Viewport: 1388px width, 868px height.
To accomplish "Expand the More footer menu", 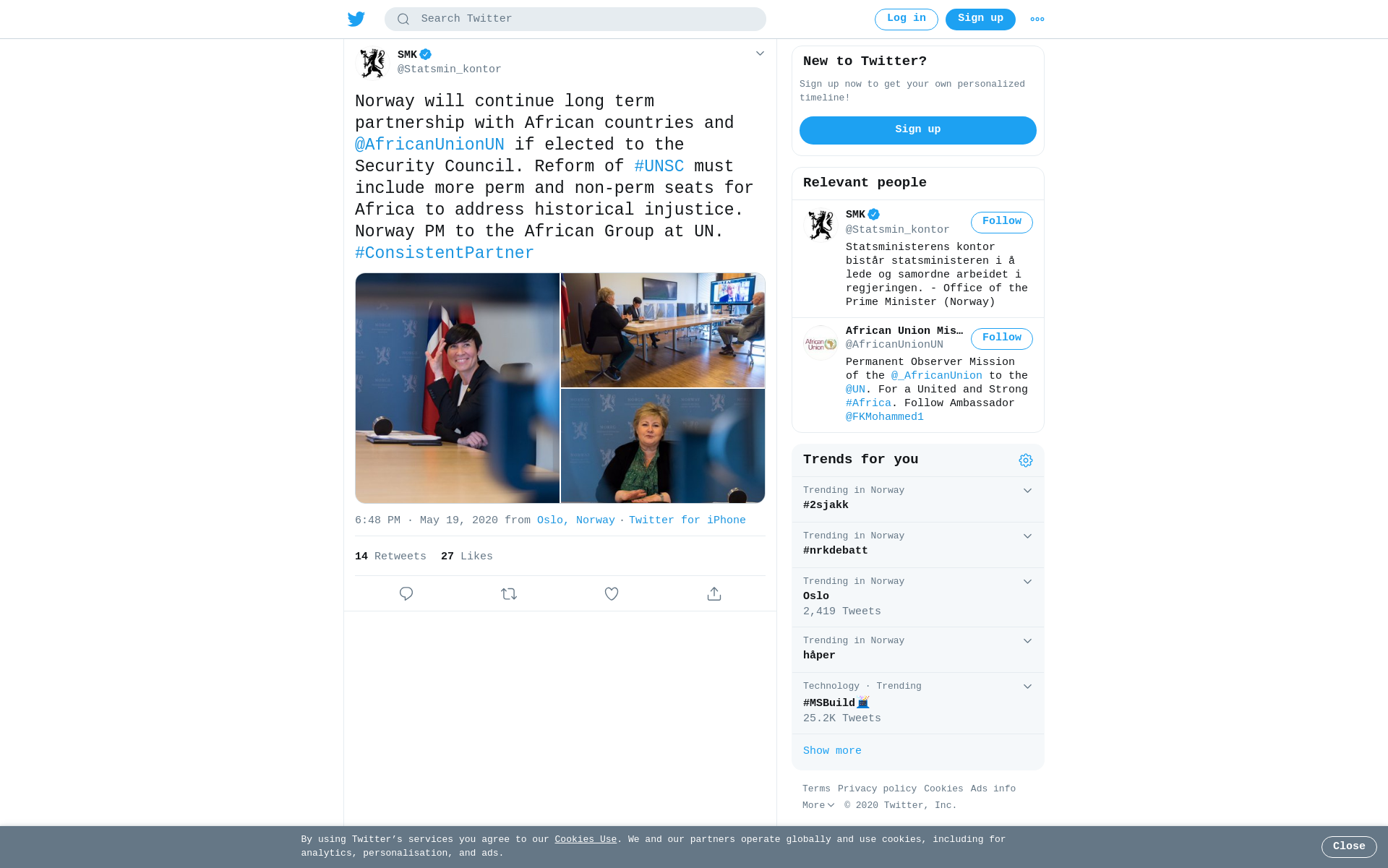I will pos(818,805).
